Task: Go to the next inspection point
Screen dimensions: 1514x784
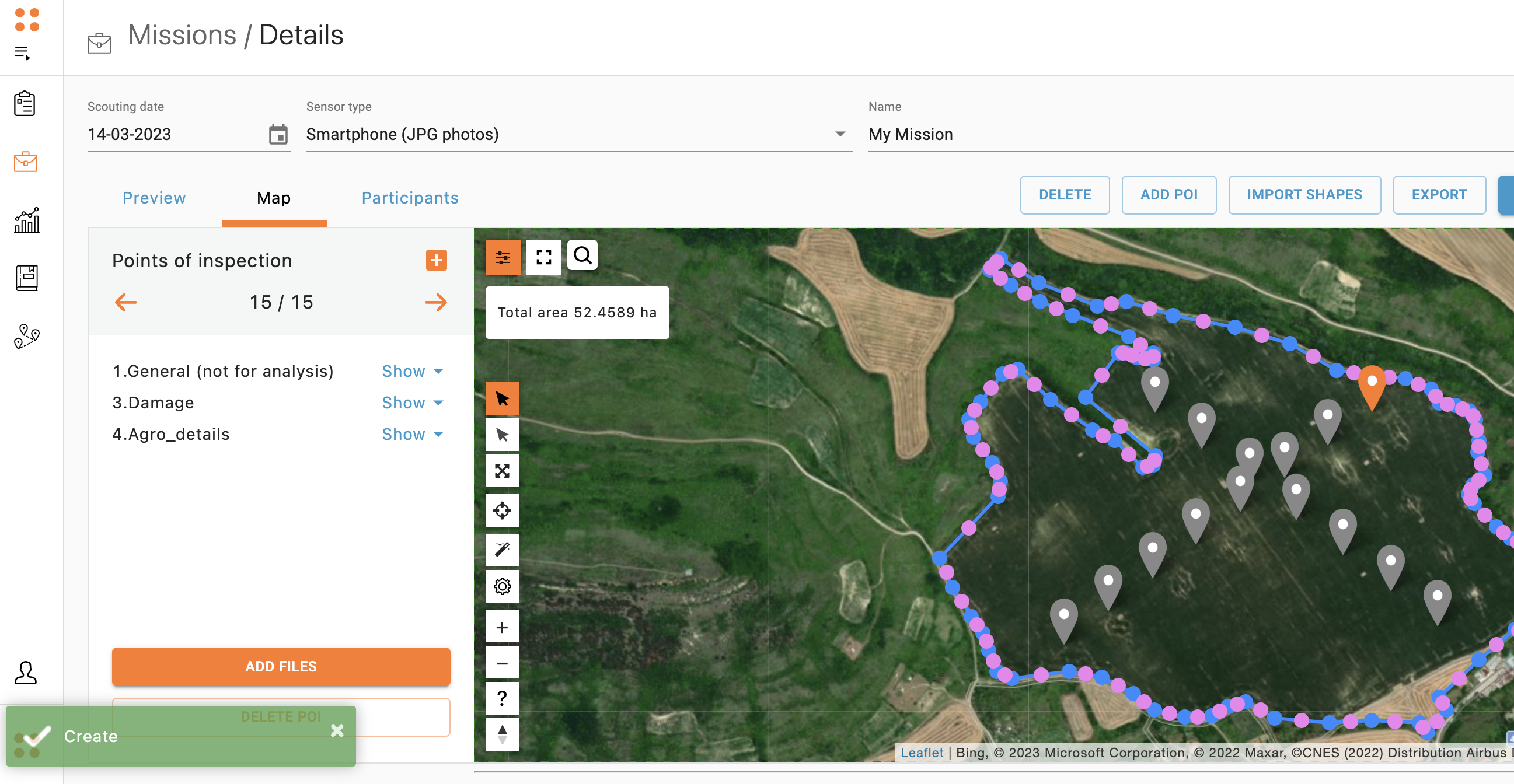Action: tap(435, 302)
